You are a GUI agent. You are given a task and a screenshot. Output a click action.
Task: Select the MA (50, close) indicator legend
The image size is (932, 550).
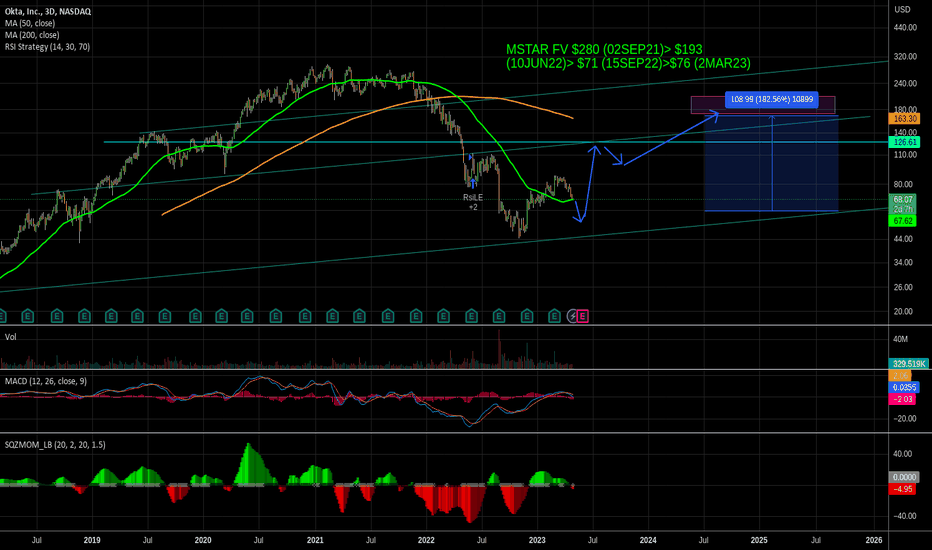[30, 23]
